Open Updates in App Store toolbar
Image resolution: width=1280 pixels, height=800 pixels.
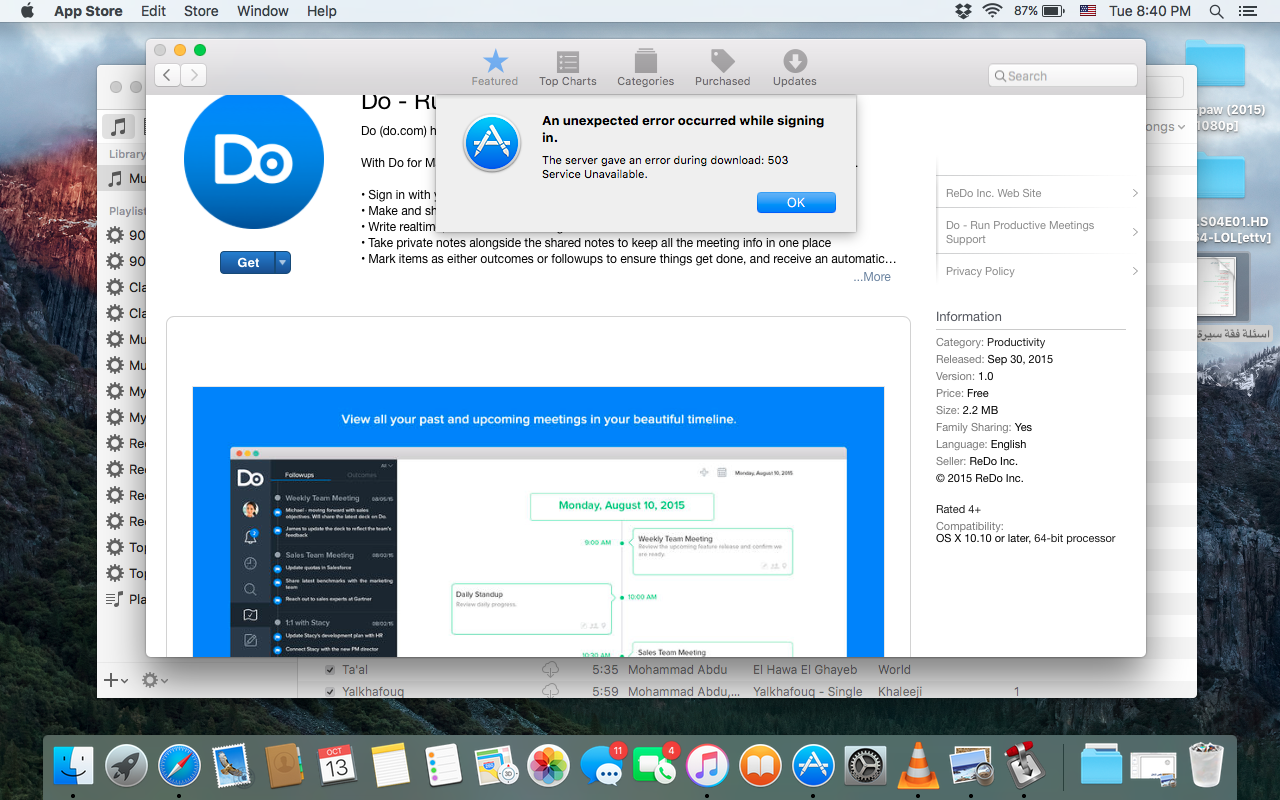pyautogui.click(x=795, y=68)
